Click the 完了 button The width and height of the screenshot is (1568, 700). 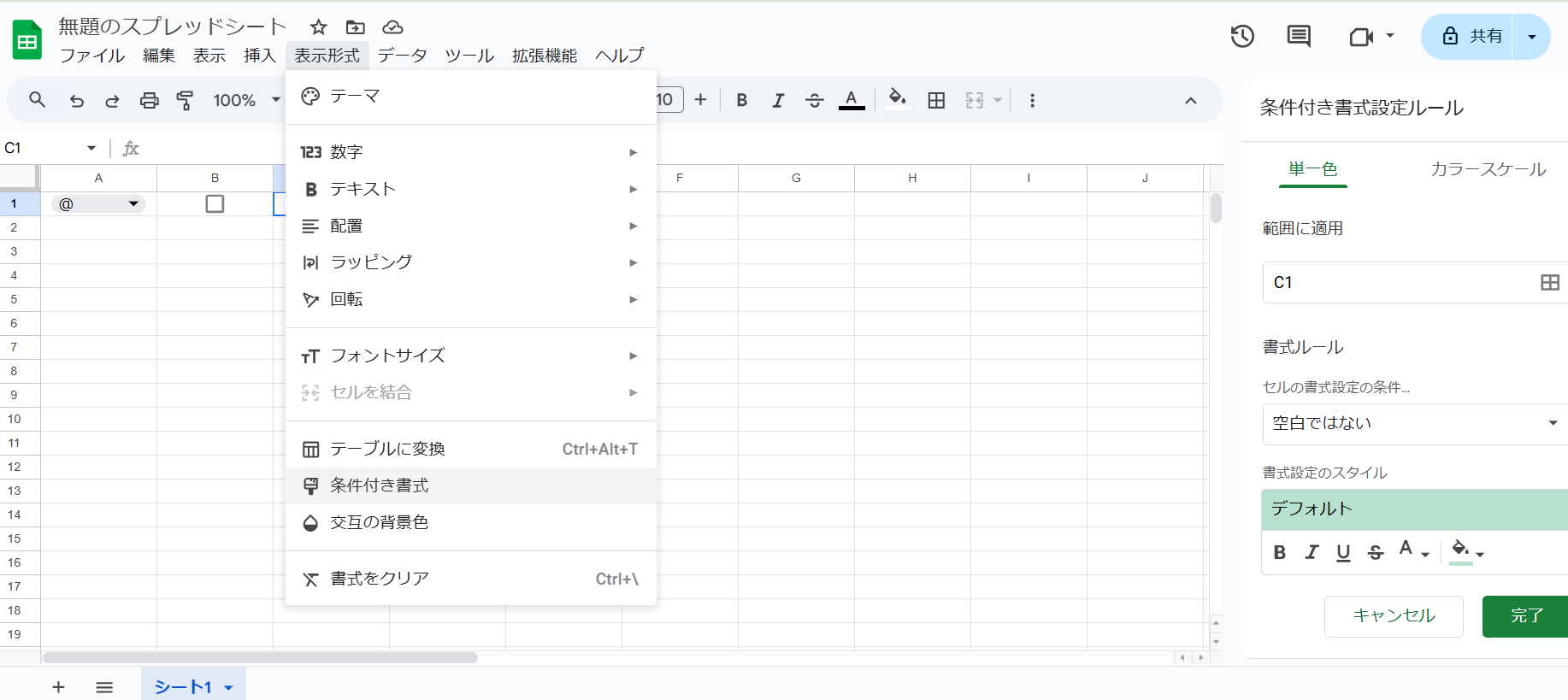point(1526,616)
